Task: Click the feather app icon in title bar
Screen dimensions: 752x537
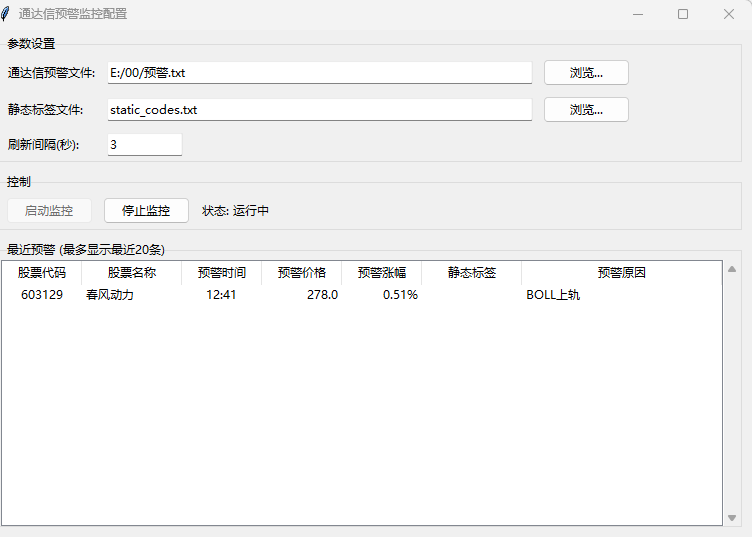Action: [6, 14]
